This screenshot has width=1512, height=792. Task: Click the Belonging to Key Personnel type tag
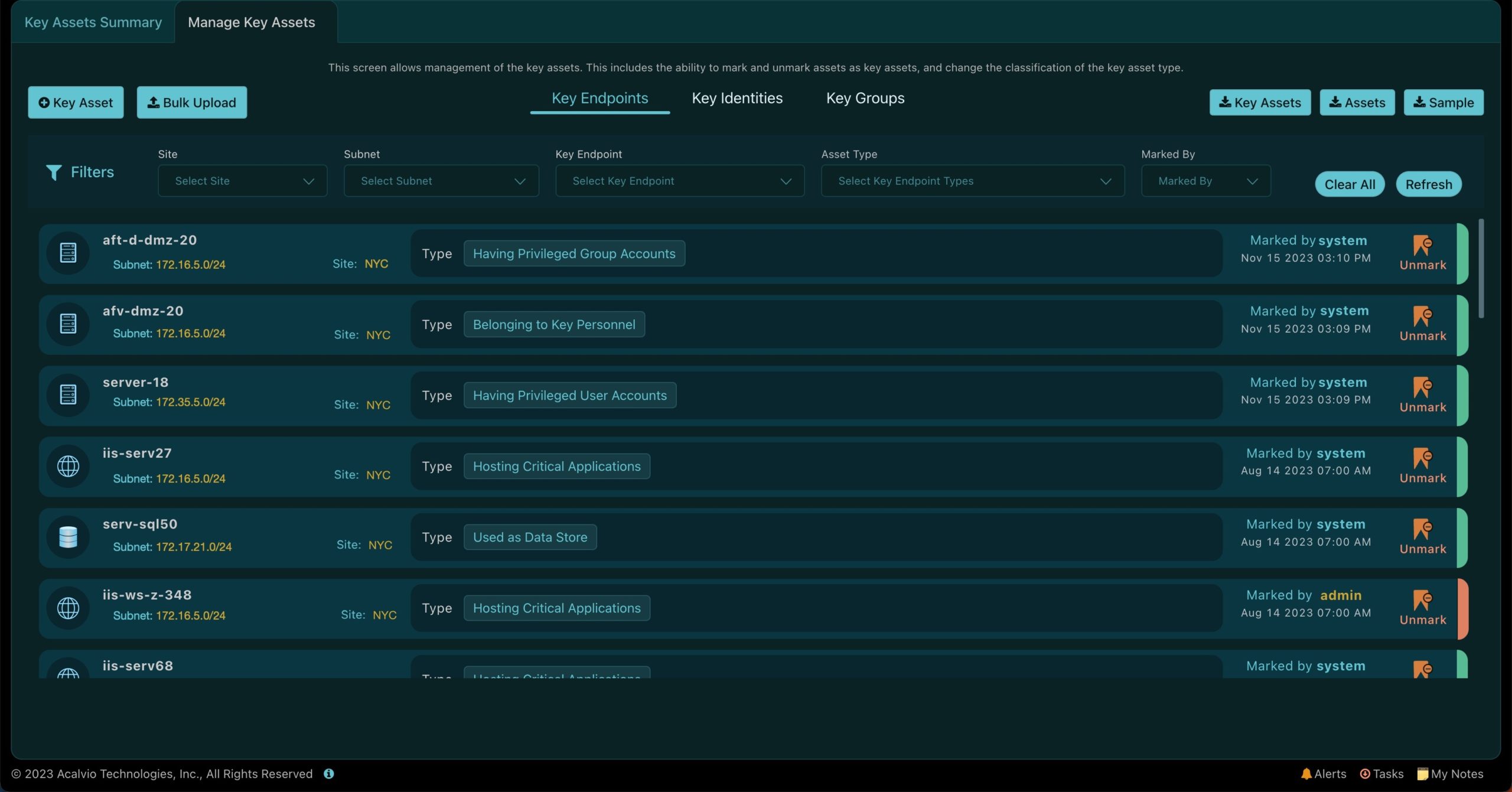coord(554,324)
